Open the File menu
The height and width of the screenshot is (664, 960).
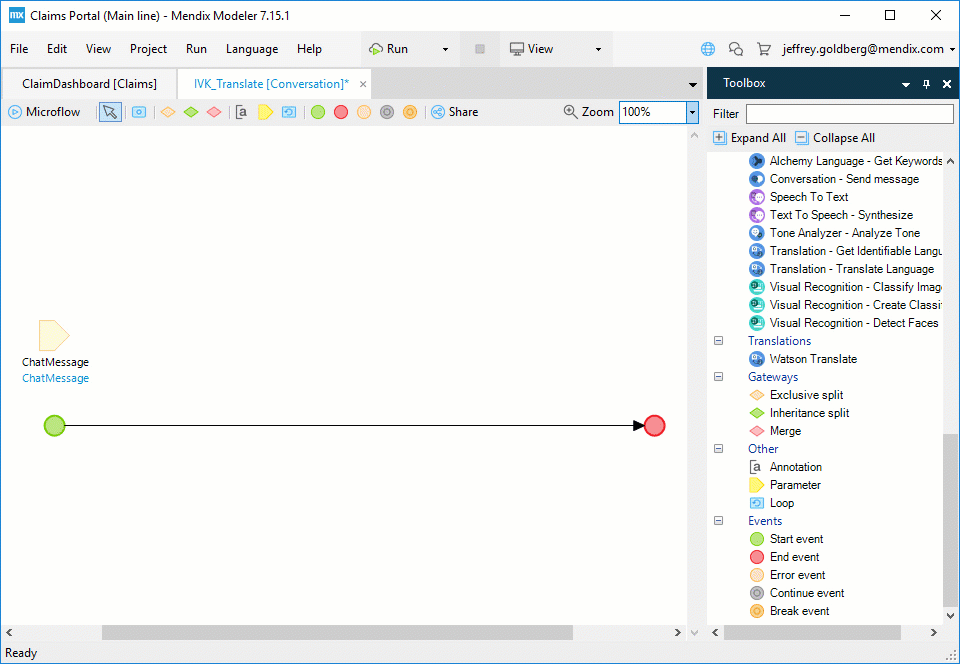click(x=19, y=49)
